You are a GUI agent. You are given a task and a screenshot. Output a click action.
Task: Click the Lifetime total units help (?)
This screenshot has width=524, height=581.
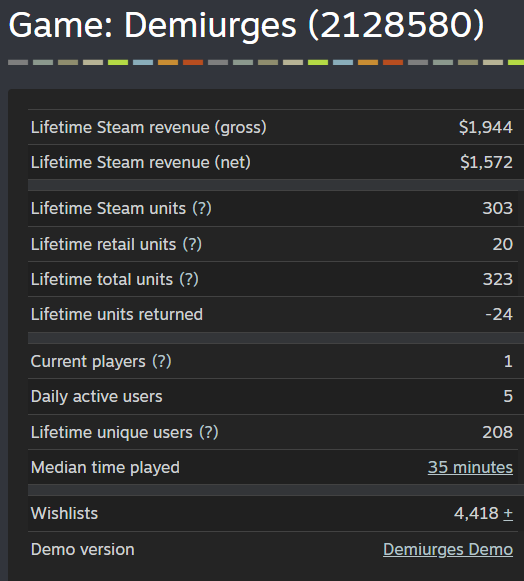(x=189, y=279)
